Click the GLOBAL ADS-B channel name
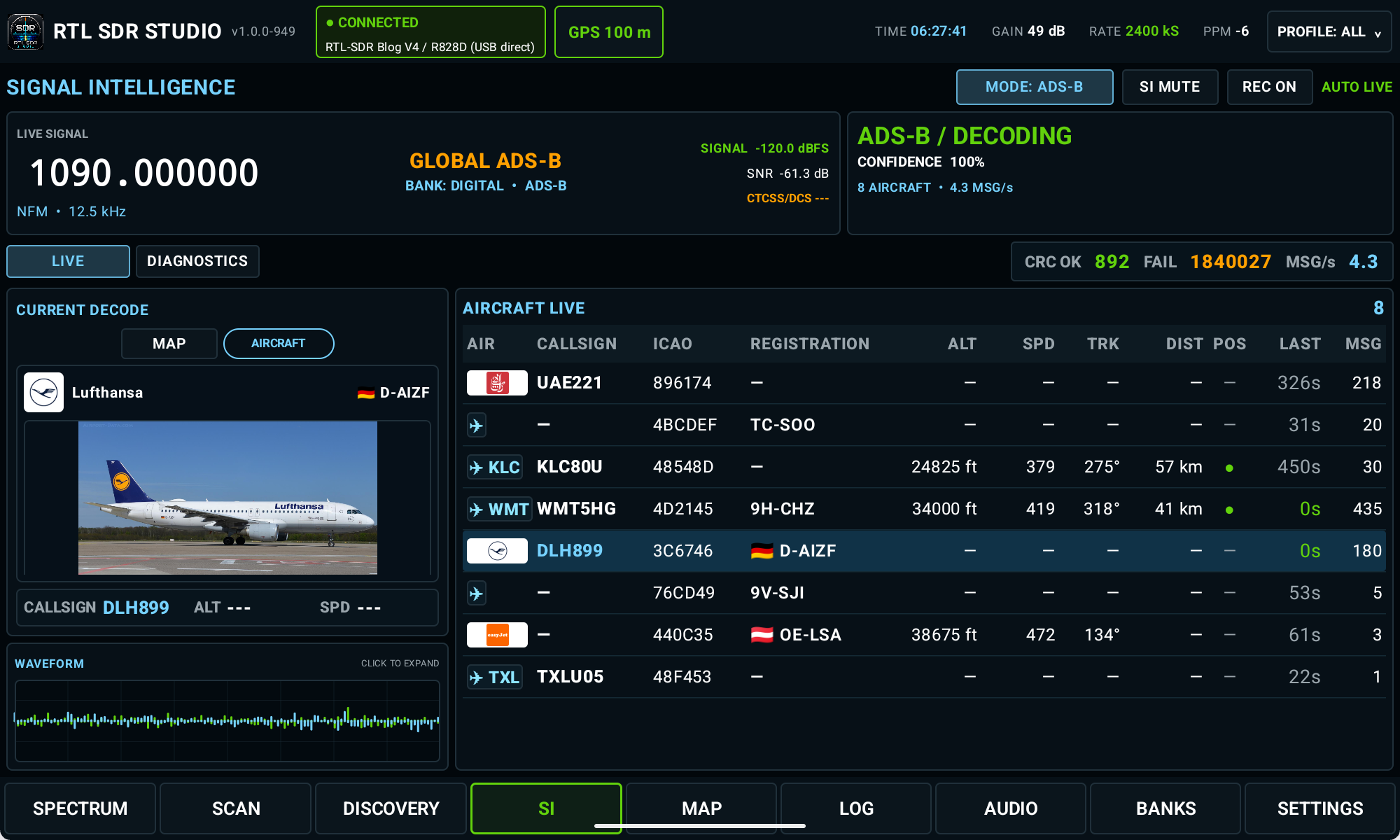Screen dimensions: 1400x840 click(x=485, y=161)
